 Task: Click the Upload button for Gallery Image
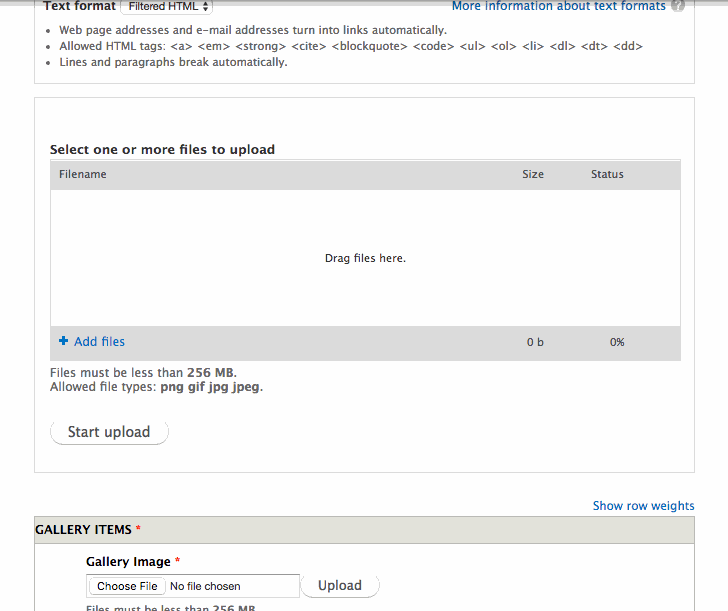tap(340, 585)
